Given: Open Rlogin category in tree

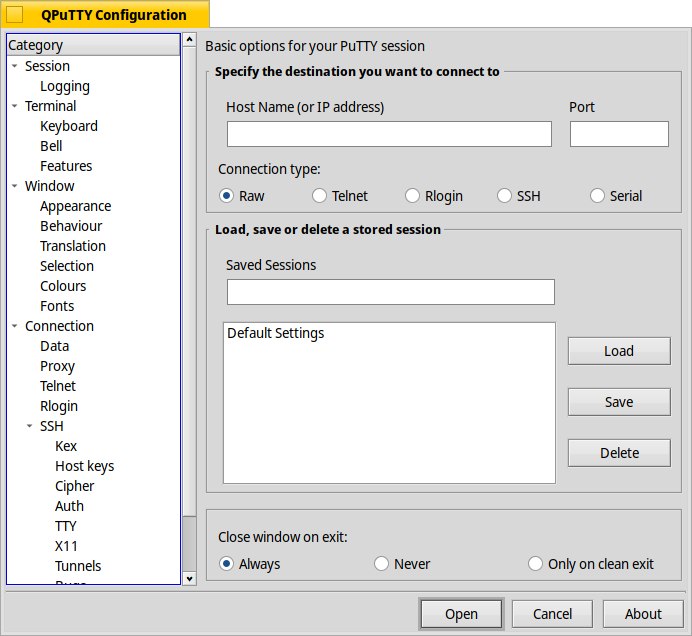Looking at the screenshot, I should tap(59, 406).
